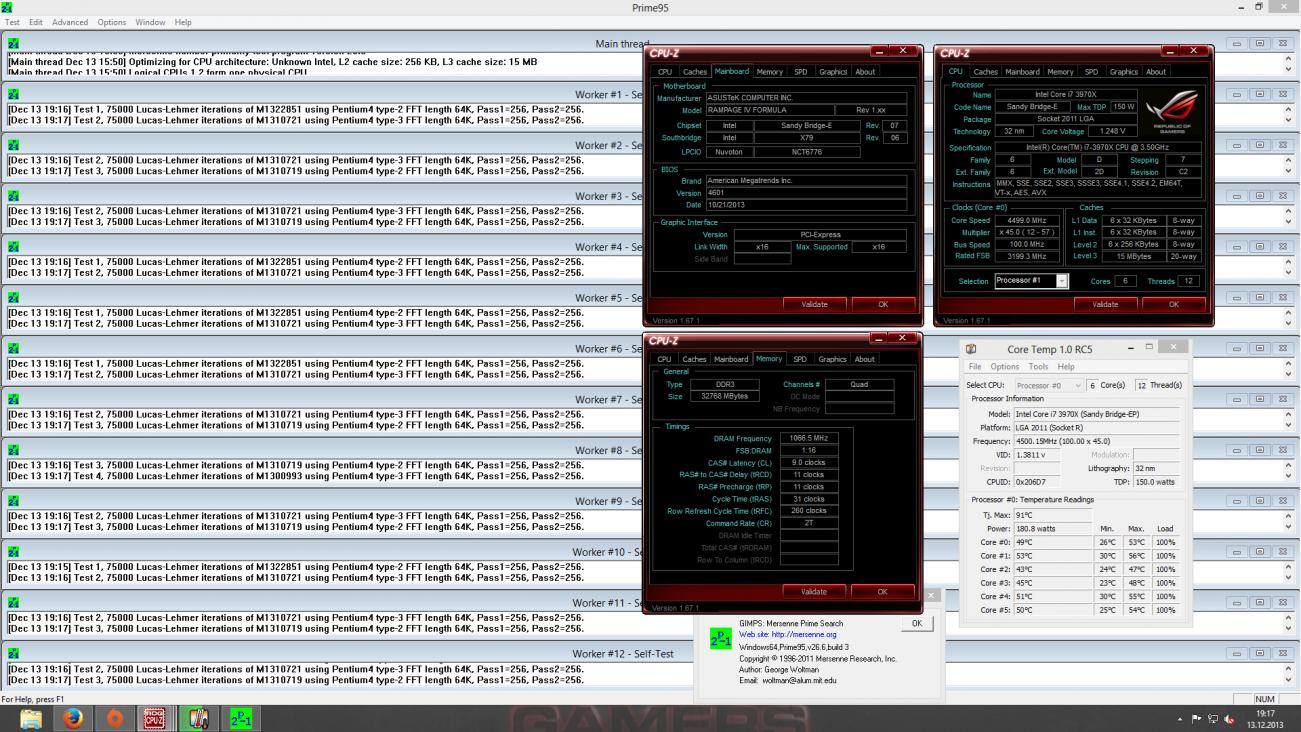Click the Threads count 12 in CPU-Z
Image resolution: width=1301 pixels, height=732 pixels.
pos(1188,281)
